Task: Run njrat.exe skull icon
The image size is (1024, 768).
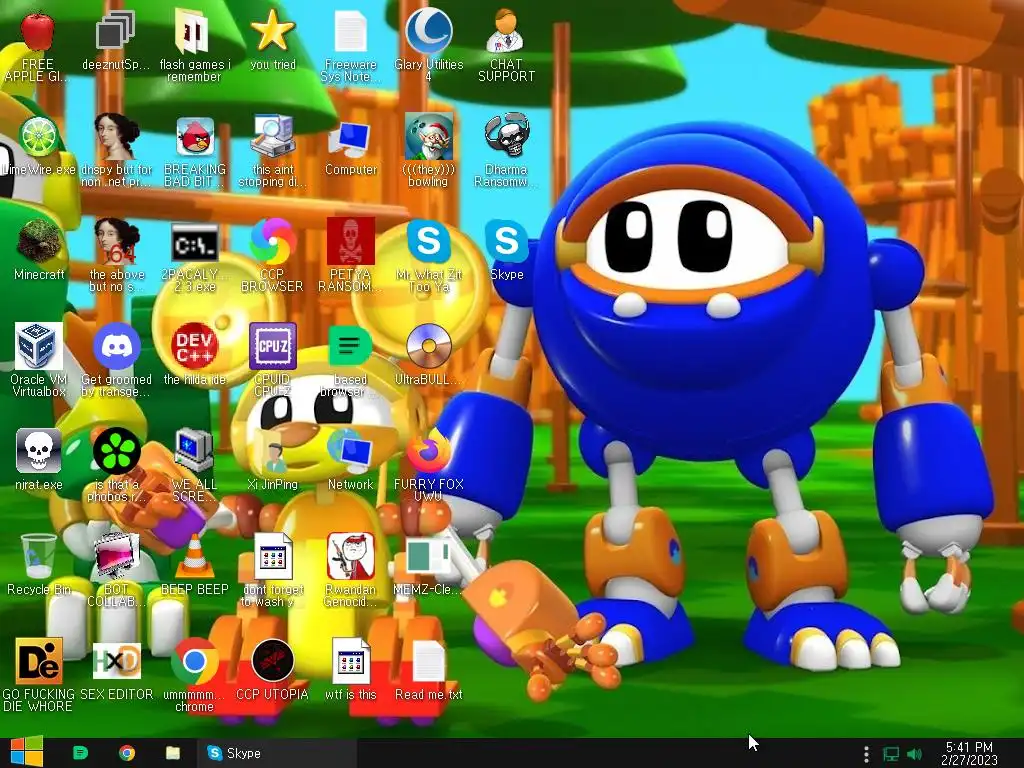Action: coord(38,452)
